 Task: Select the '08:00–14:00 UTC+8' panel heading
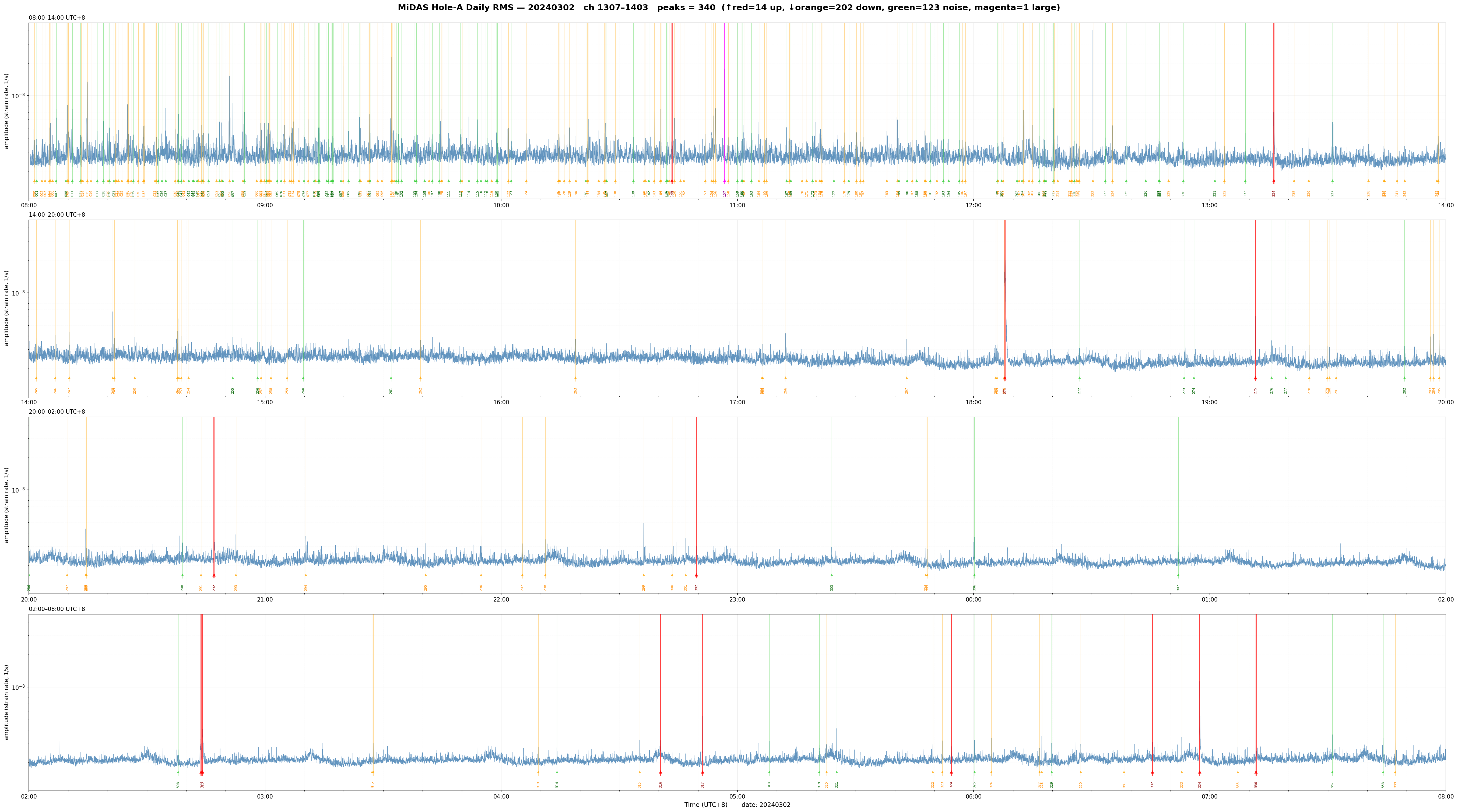[x=57, y=17]
